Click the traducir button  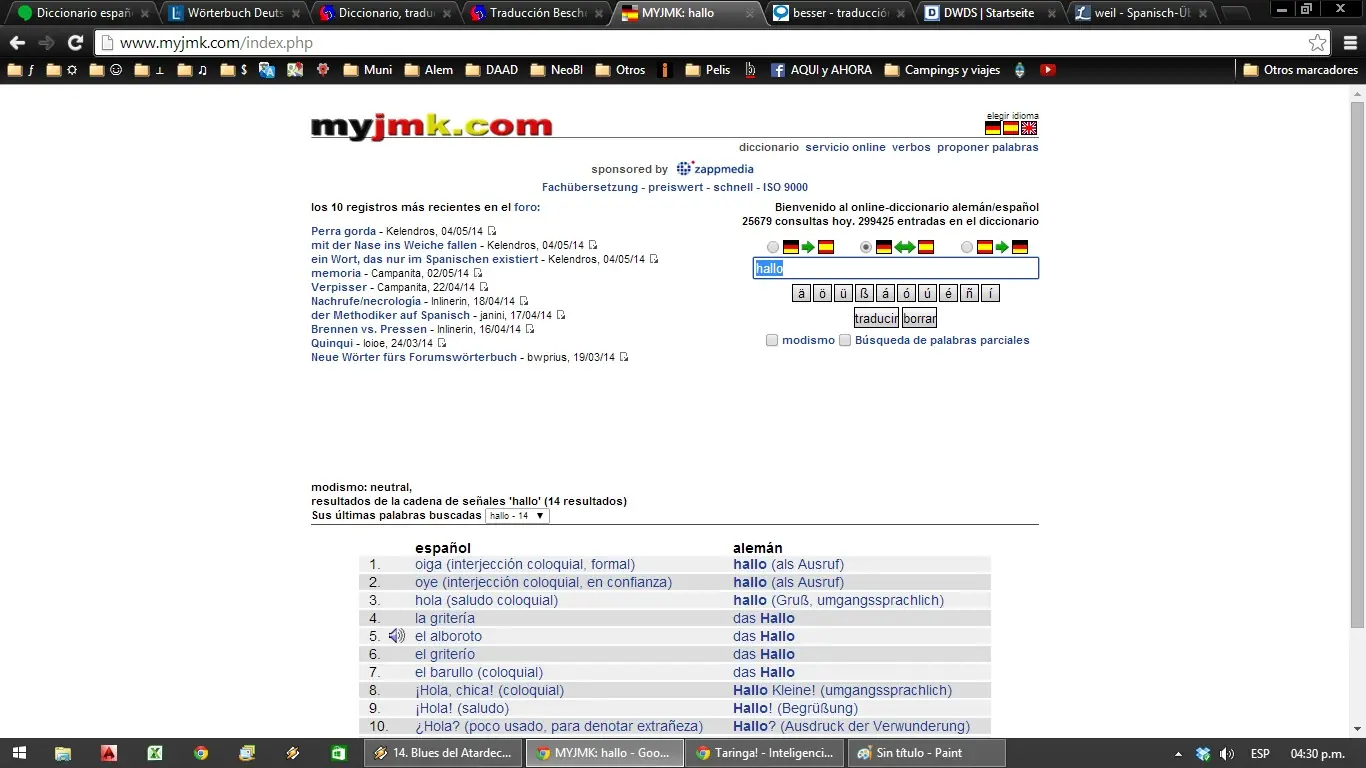tap(876, 318)
